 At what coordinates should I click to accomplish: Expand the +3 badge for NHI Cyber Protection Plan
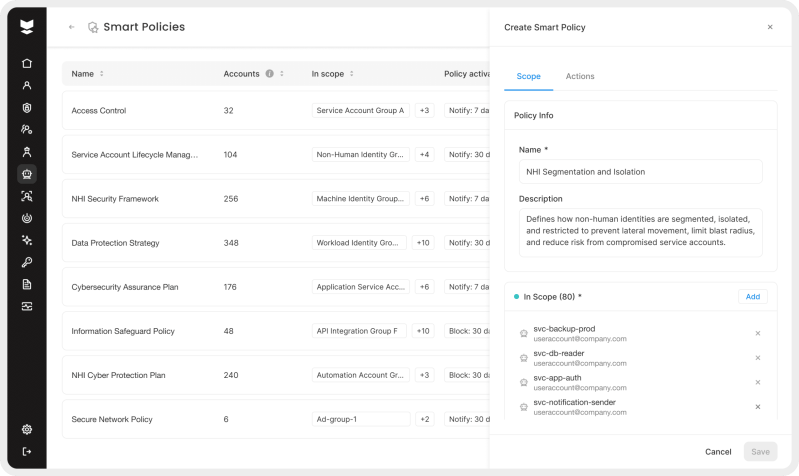424,375
